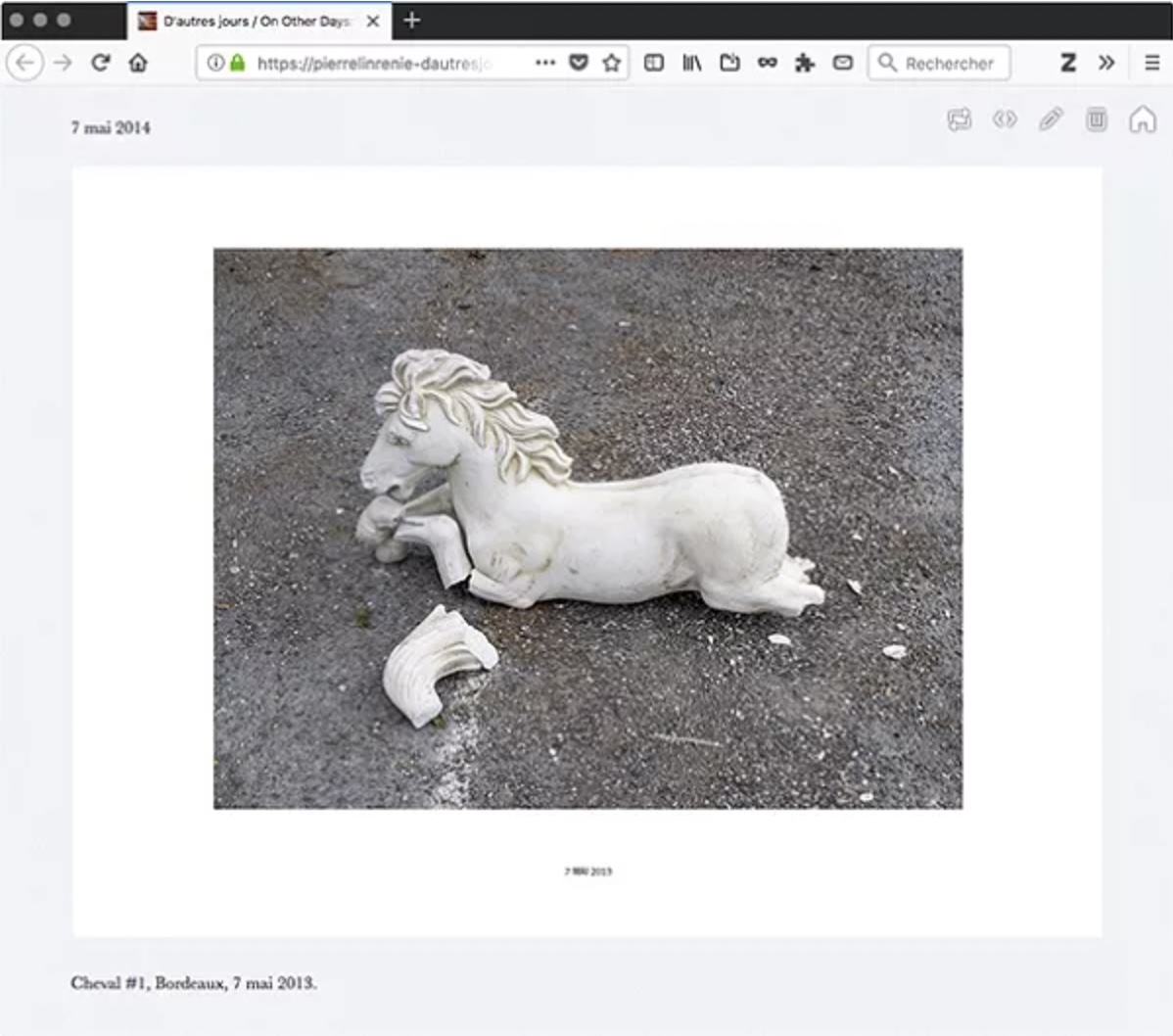Save page to Pocket

coord(579,63)
